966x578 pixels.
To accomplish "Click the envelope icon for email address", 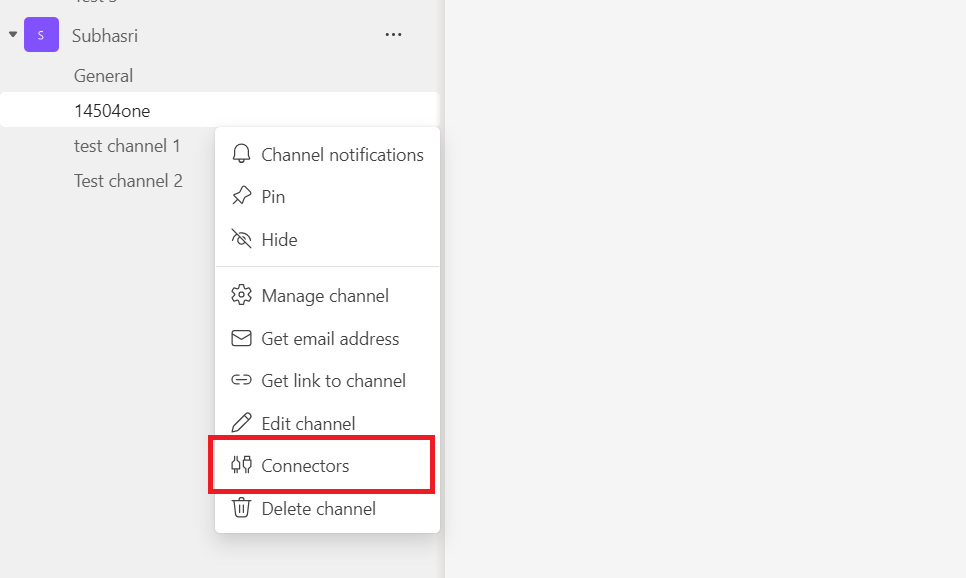I will 241,339.
